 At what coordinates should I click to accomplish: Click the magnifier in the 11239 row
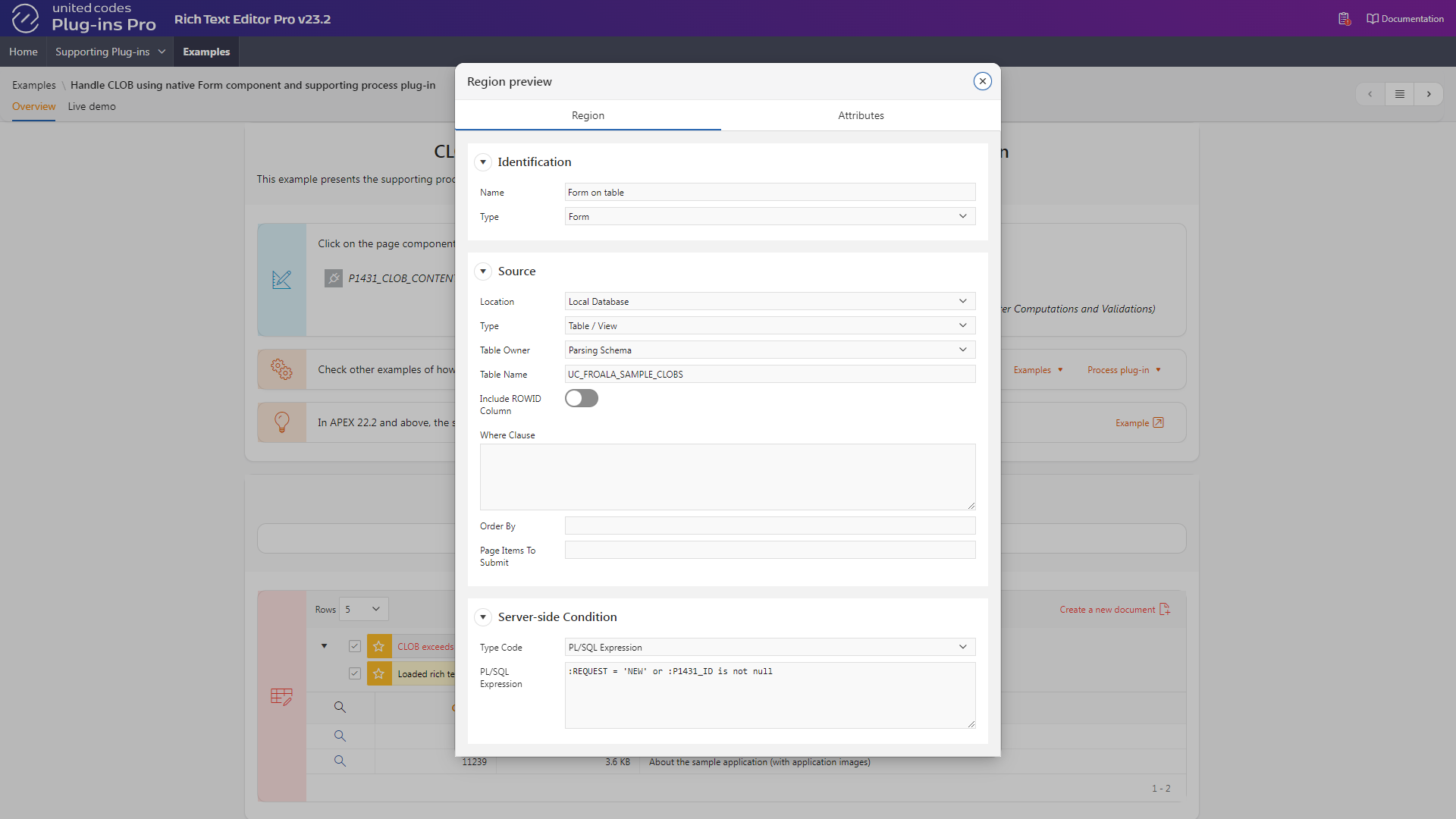(x=340, y=761)
